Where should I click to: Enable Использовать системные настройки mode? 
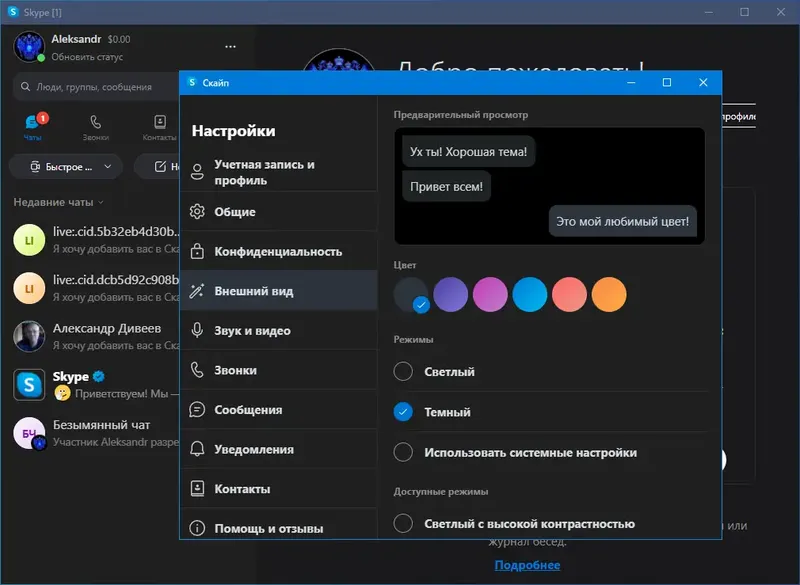(x=403, y=453)
